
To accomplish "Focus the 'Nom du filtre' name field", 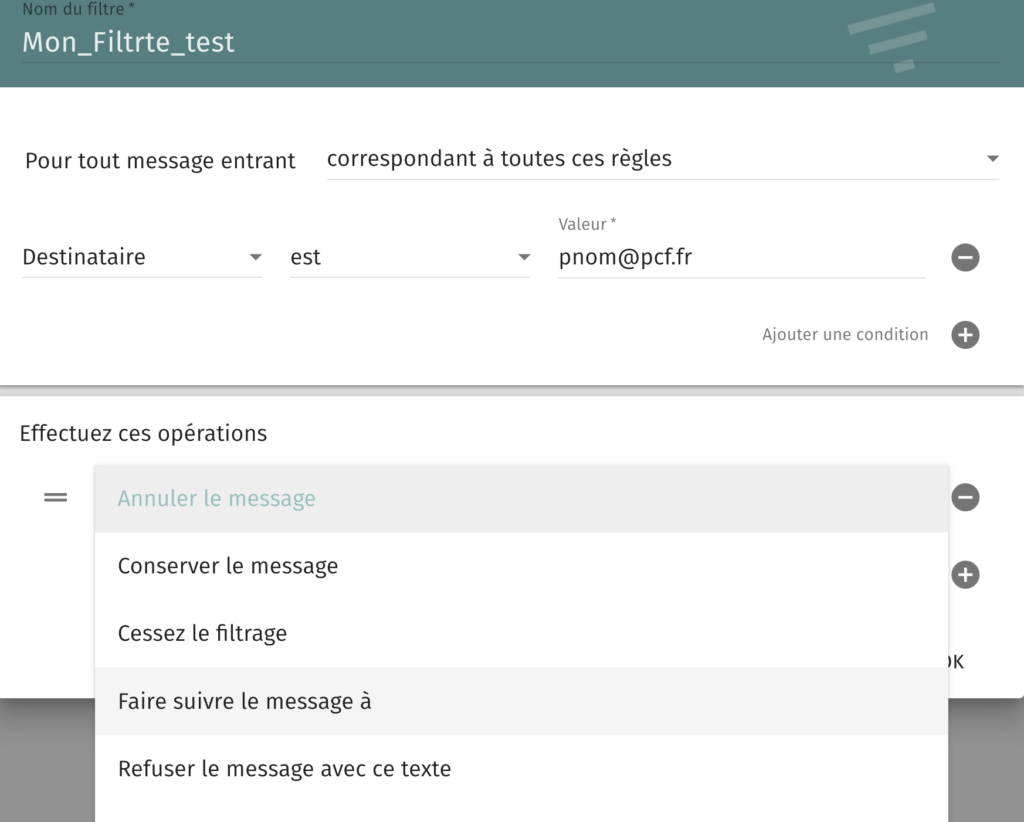I will (509, 42).
